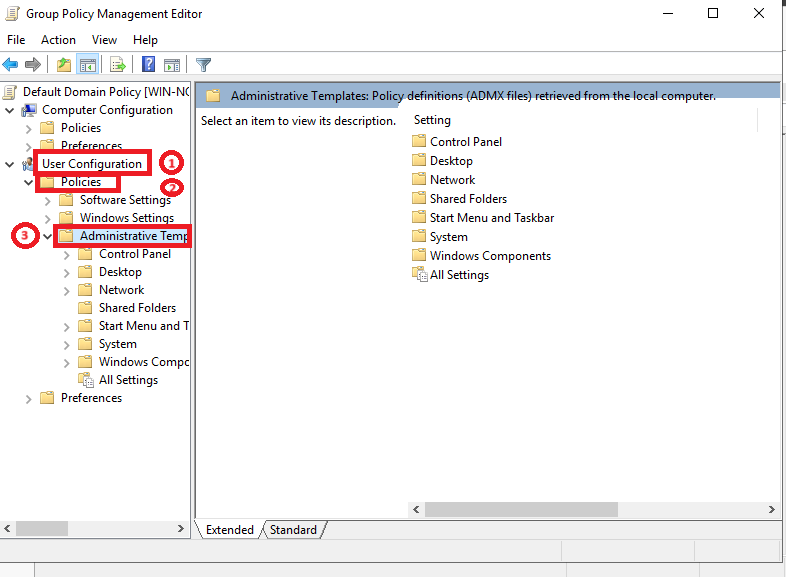This screenshot has width=786, height=577.
Task: Expand the Windows Settings node
Action: (x=48, y=219)
